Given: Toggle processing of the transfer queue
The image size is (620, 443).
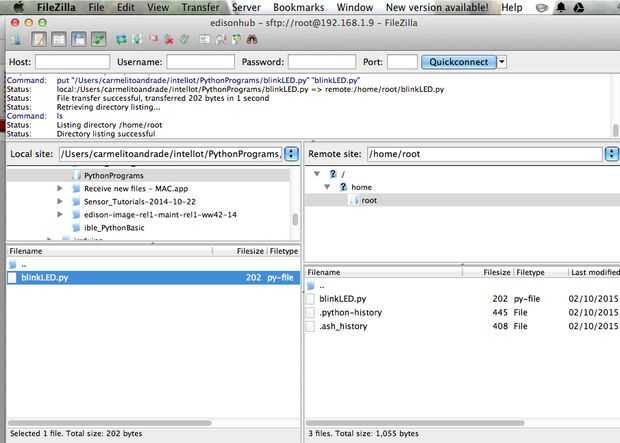Looking at the screenshot, I should 138,40.
